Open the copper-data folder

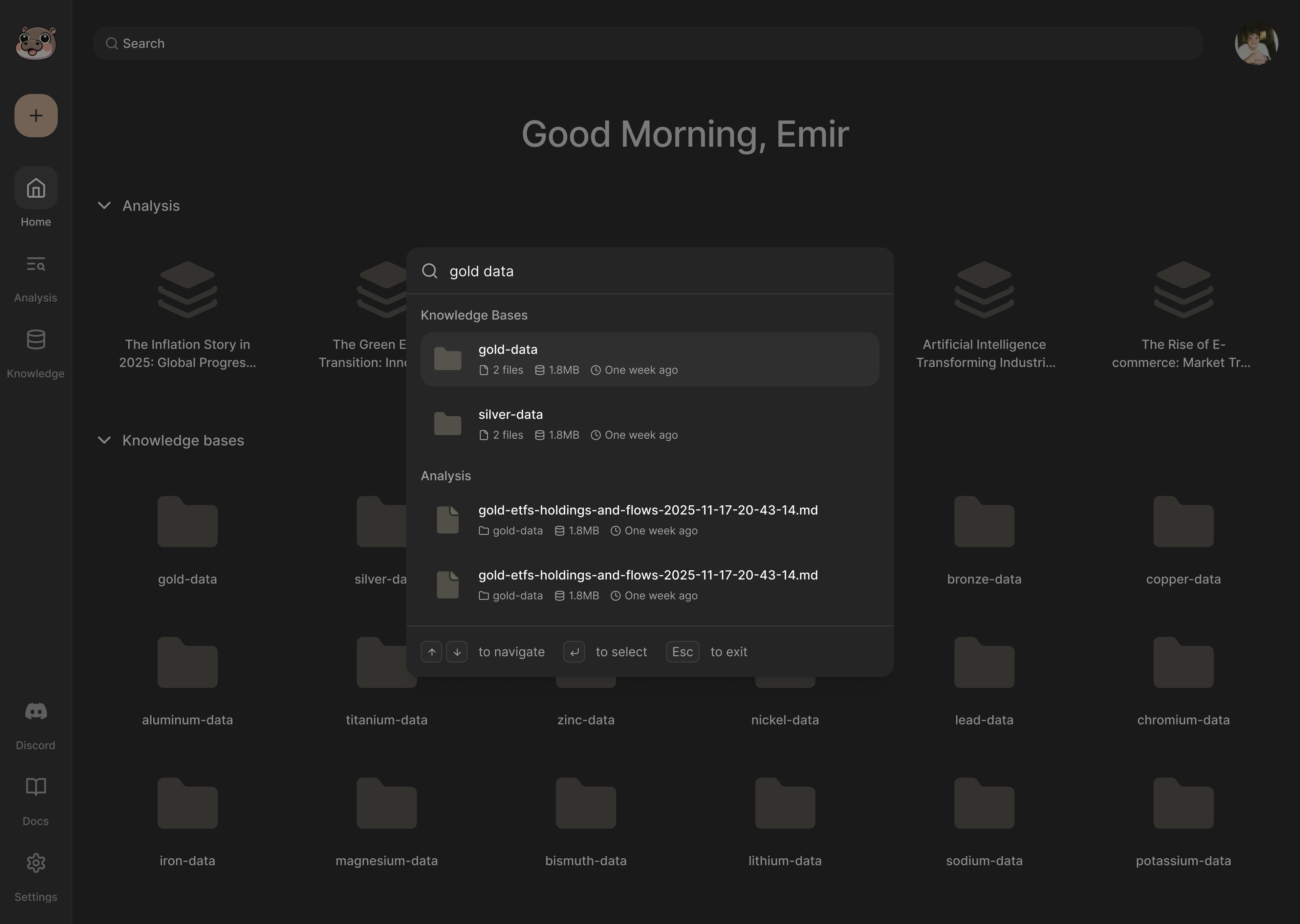tap(1183, 522)
